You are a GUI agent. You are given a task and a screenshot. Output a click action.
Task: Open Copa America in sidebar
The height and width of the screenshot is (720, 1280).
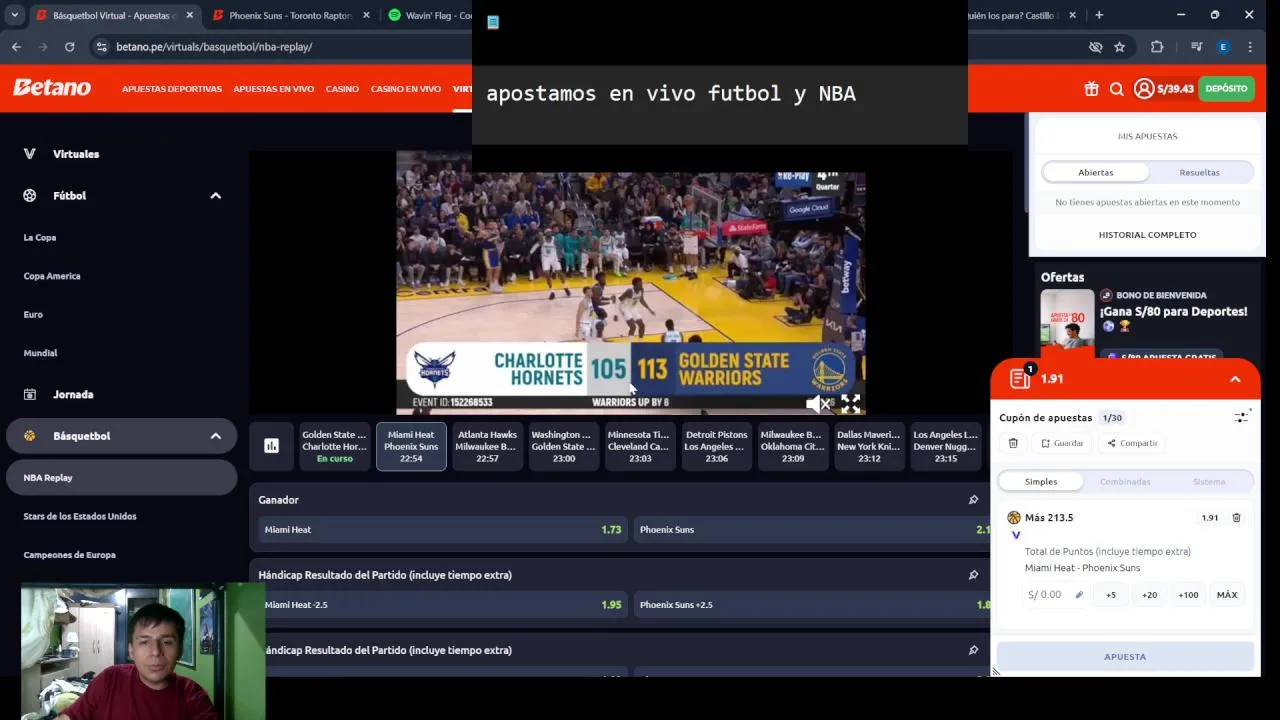tap(52, 276)
